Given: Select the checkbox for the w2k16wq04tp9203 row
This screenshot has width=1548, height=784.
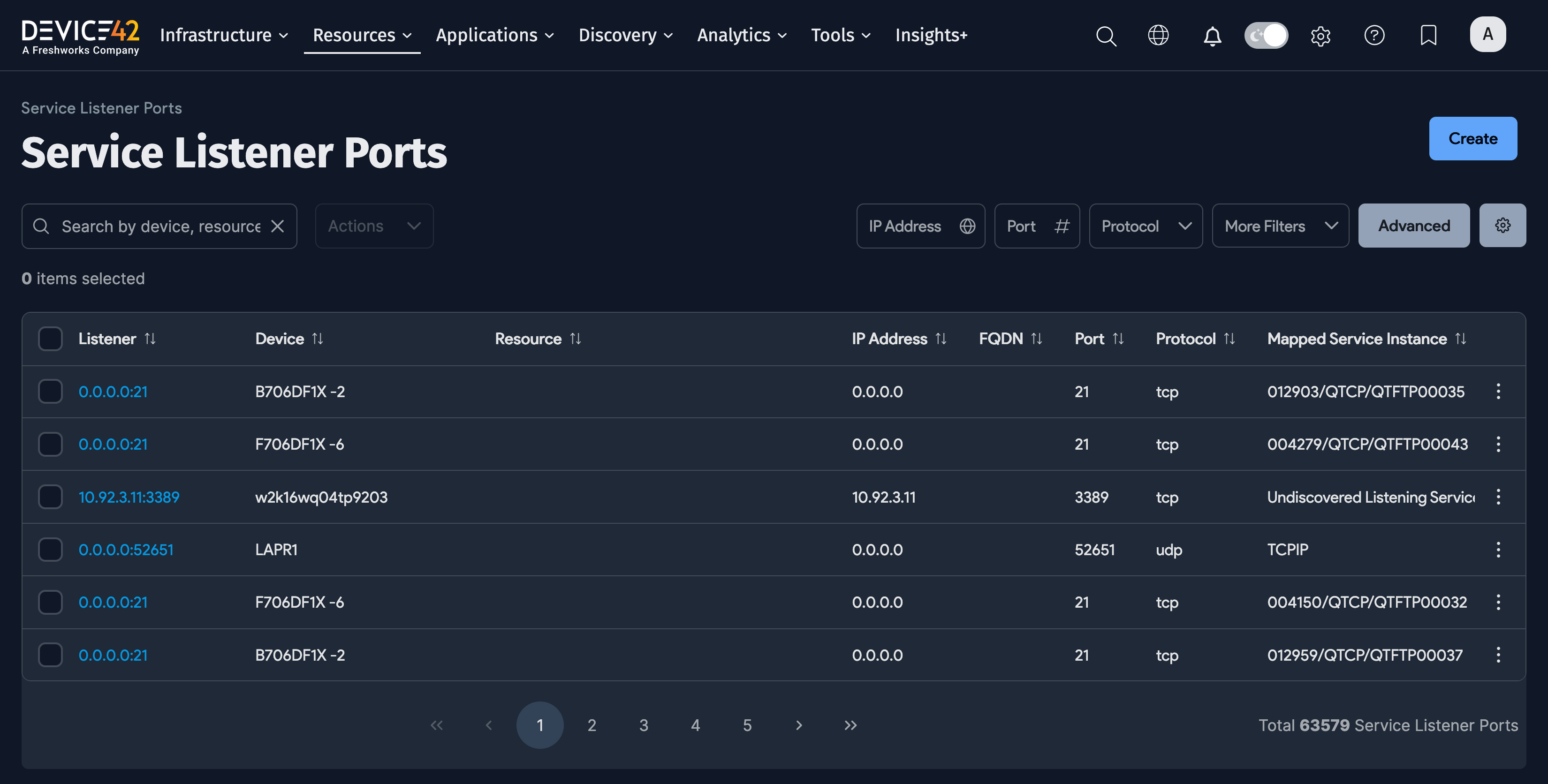Looking at the screenshot, I should (x=50, y=497).
